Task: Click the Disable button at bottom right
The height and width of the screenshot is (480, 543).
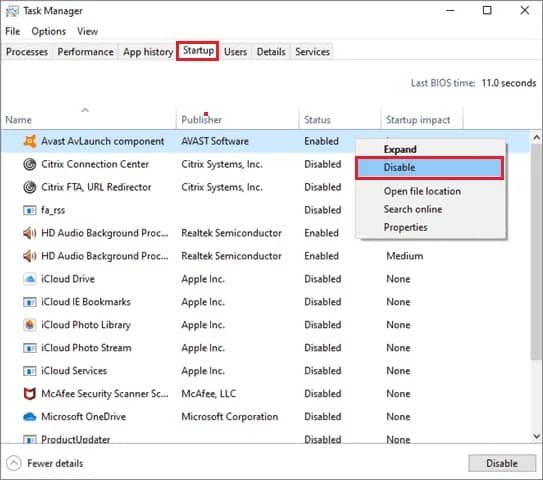Action: click(502, 463)
